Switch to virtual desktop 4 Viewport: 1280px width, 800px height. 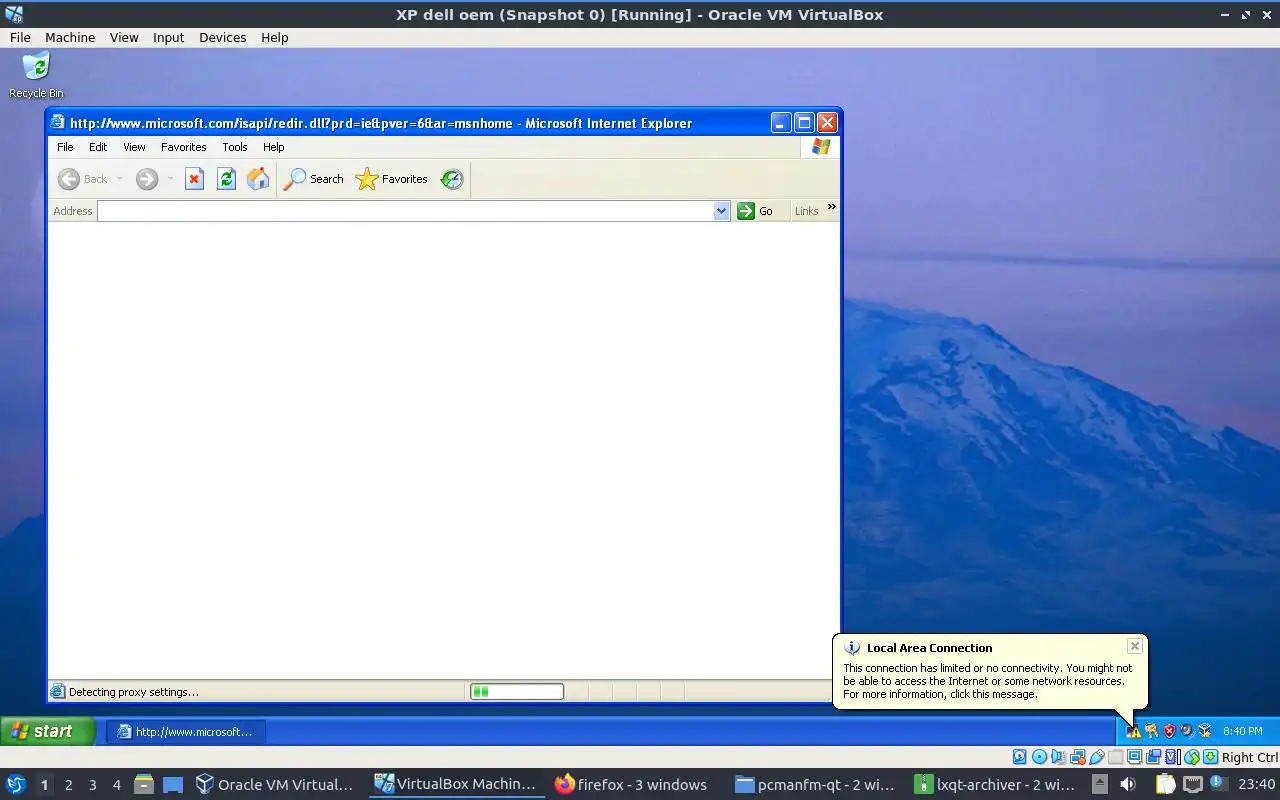click(x=116, y=784)
